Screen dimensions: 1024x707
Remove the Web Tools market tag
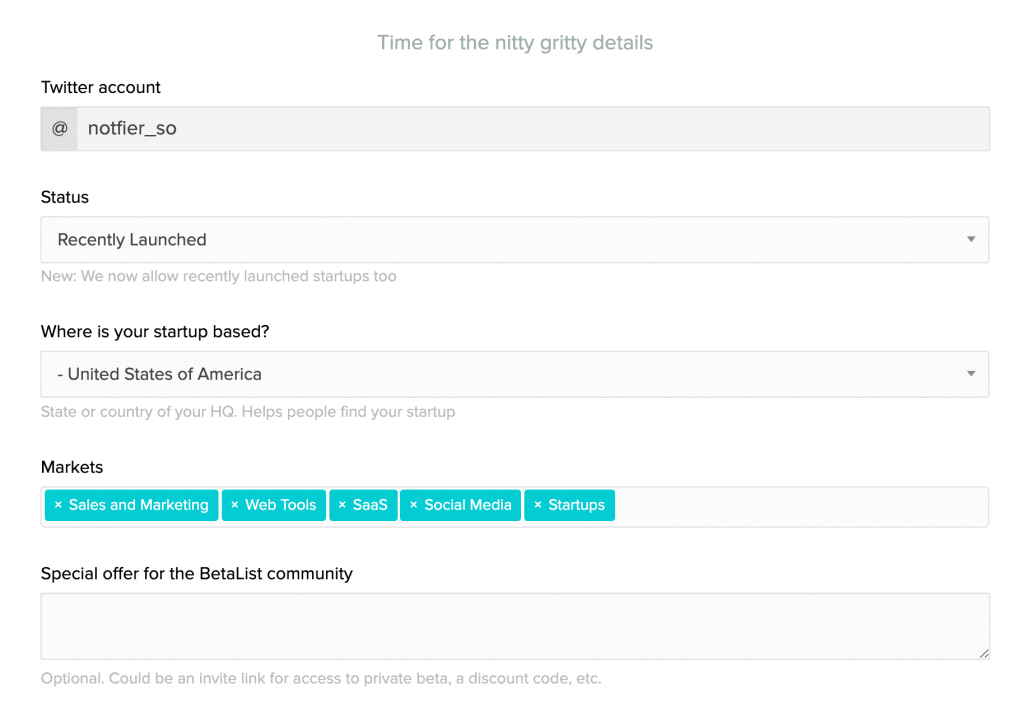[234, 505]
